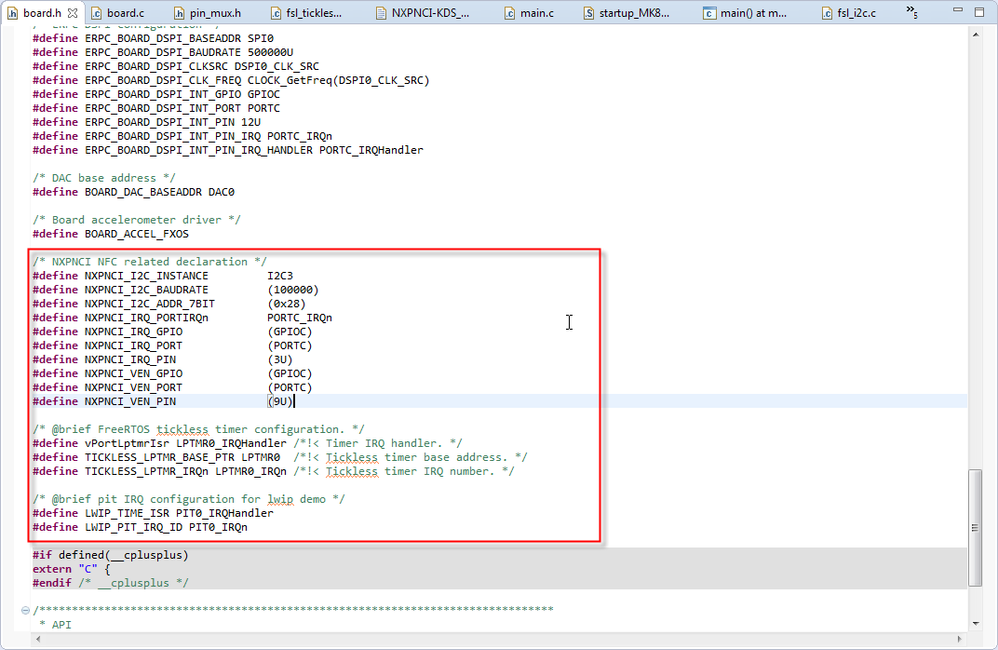Click the board.c file icon in tab
This screenshot has width=998, height=650.
pyautogui.click(x=96, y=13)
